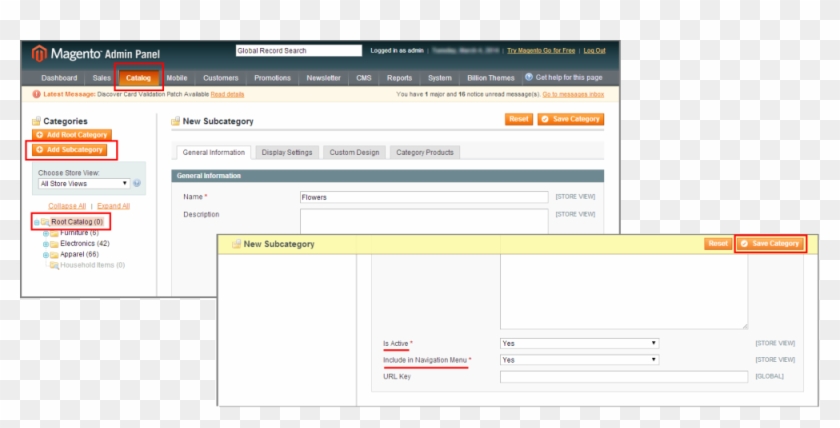
Task: Expand the Apparel category node
Action: point(46,255)
